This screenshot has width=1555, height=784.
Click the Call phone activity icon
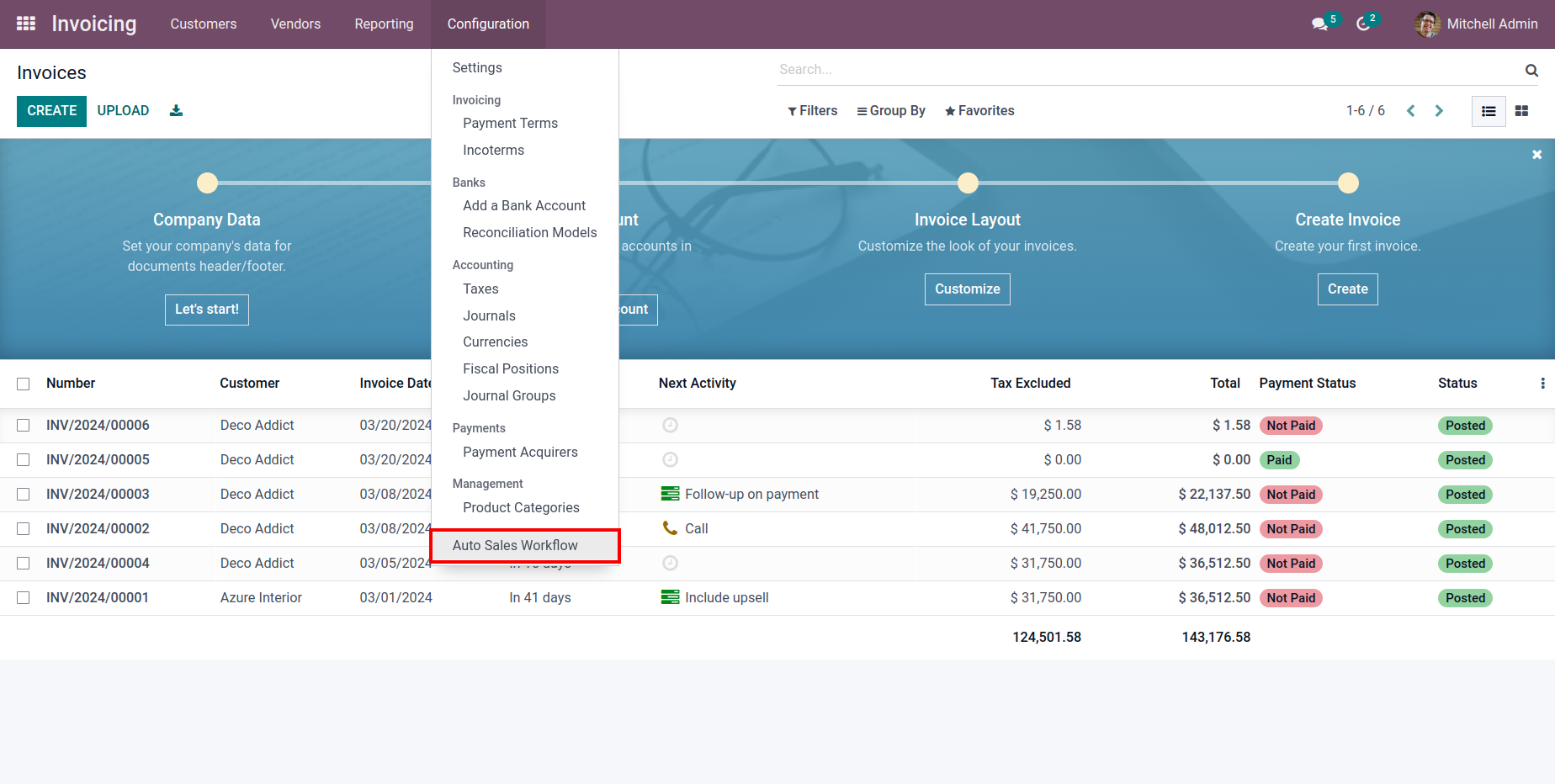pos(670,528)
